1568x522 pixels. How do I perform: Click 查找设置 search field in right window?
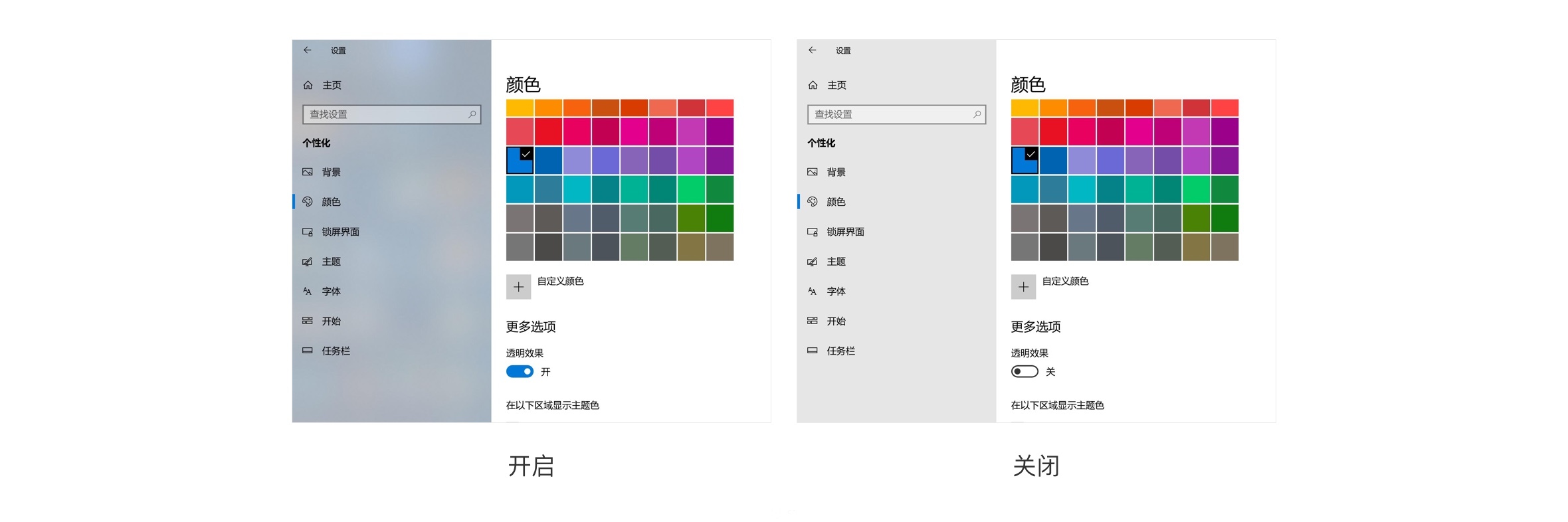[897, 114]
